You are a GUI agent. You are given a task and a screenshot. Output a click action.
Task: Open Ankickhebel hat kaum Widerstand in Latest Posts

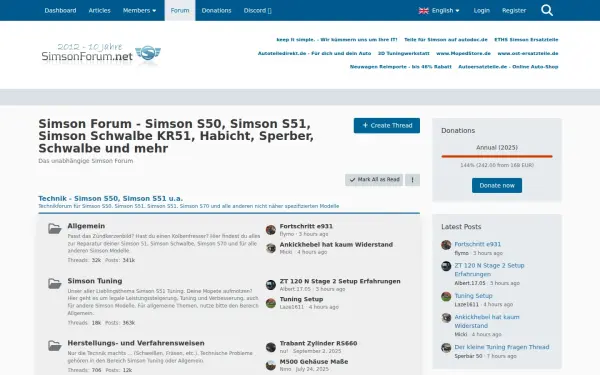pyautogui.click(x=487, y=321)
